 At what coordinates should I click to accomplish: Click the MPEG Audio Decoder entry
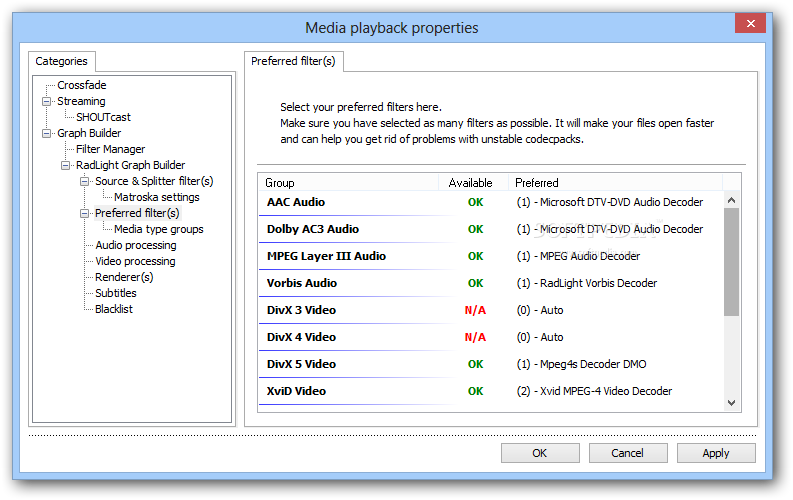[x=578, y=256]
